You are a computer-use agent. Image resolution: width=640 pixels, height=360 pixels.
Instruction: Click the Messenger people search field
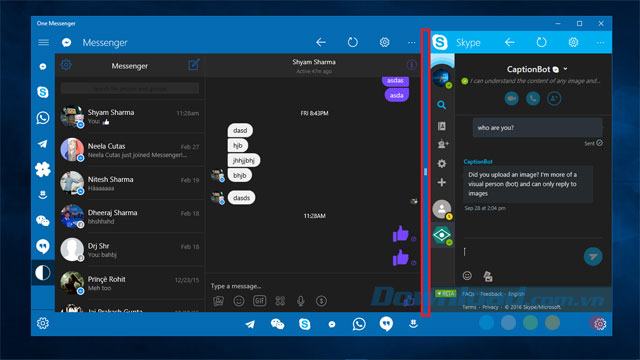point(130,89)
